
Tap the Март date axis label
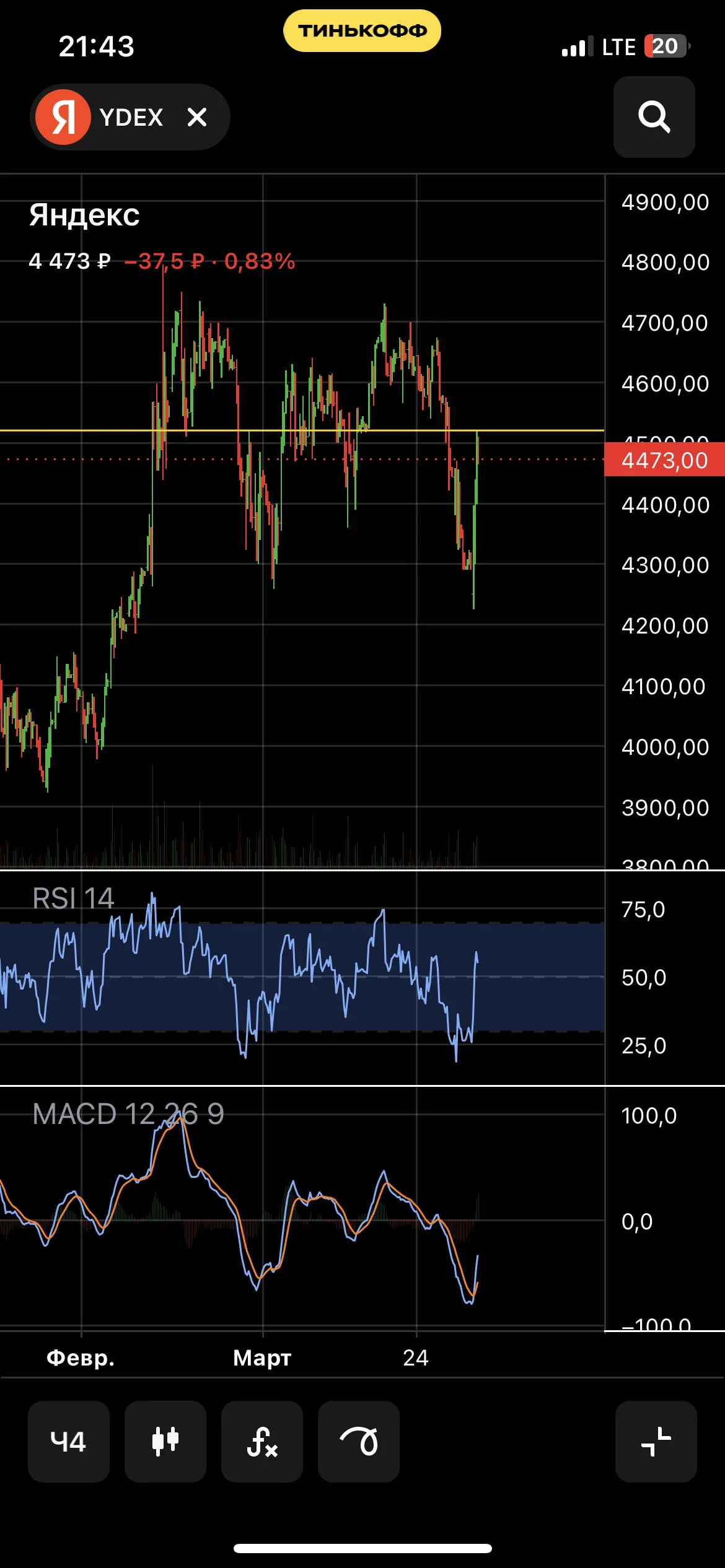tap(262, 1357)
